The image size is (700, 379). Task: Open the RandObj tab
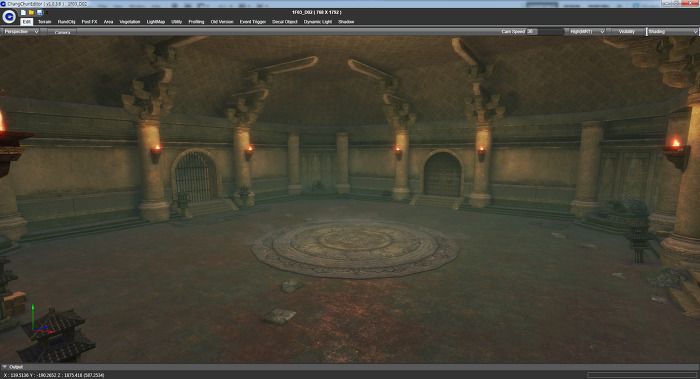pos(67,21)
